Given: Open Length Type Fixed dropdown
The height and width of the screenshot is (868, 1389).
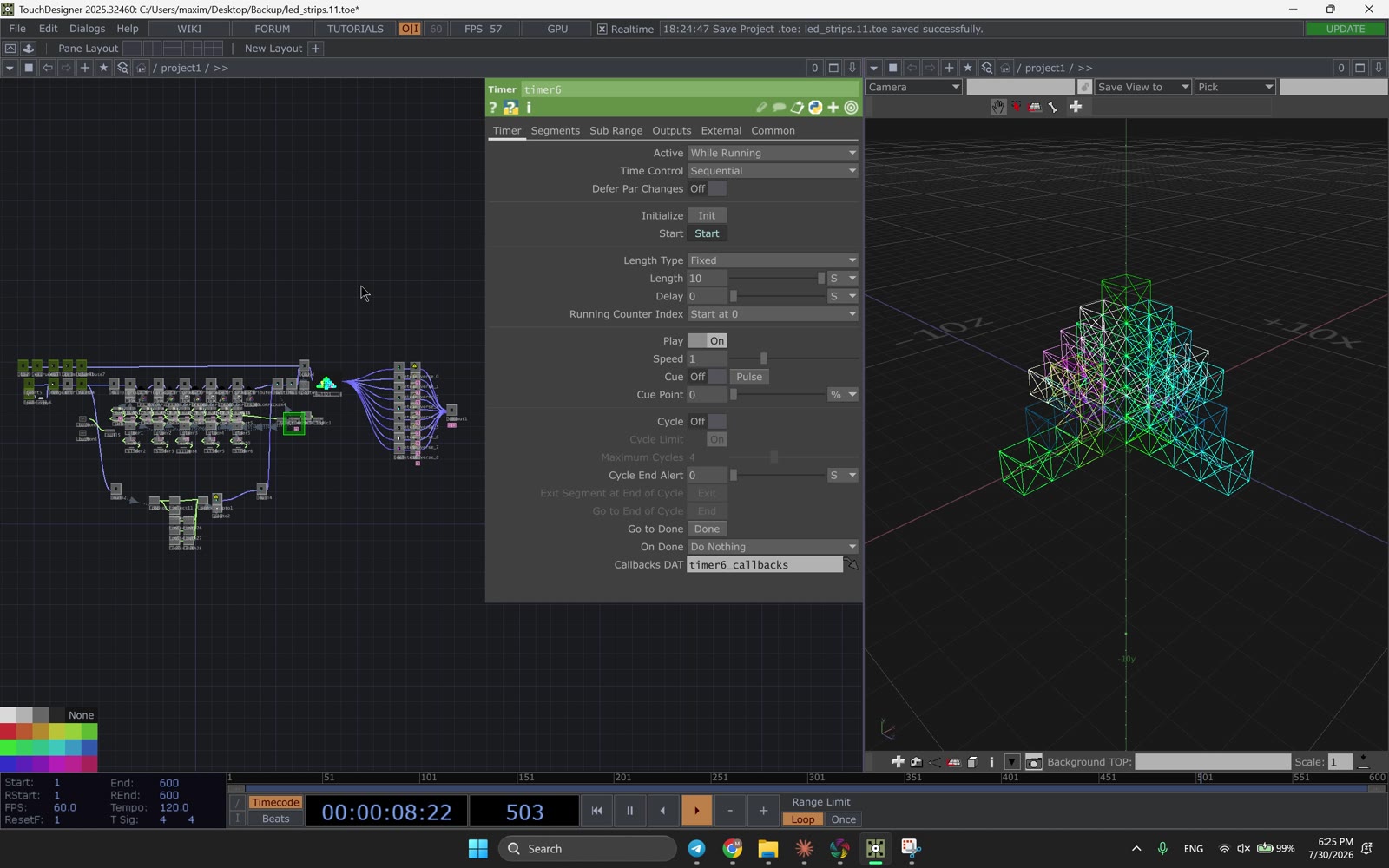Looking at the screenshot, I should (x=773, y=260).
